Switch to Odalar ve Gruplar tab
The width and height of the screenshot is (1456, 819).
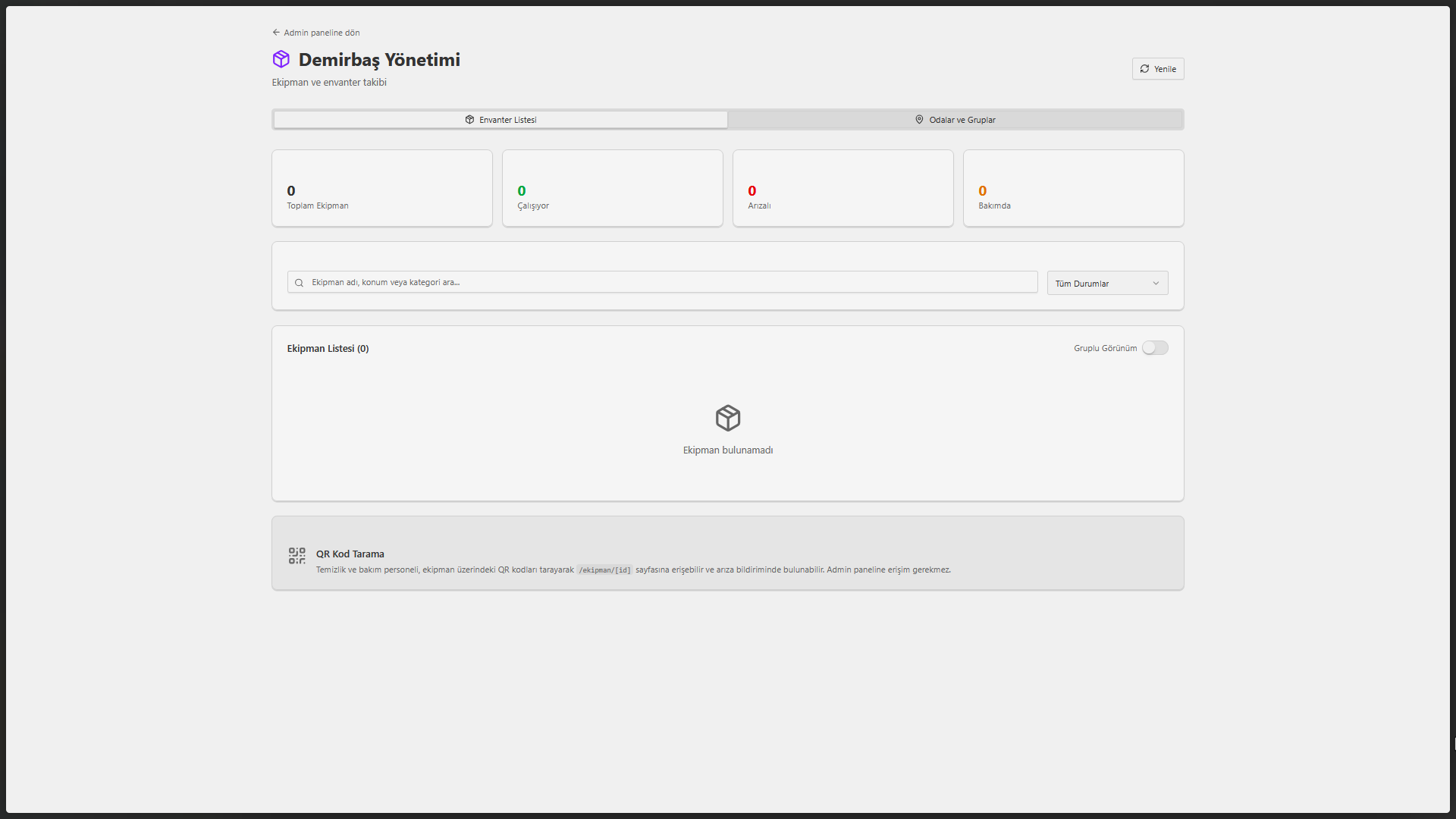pos(955,120)
